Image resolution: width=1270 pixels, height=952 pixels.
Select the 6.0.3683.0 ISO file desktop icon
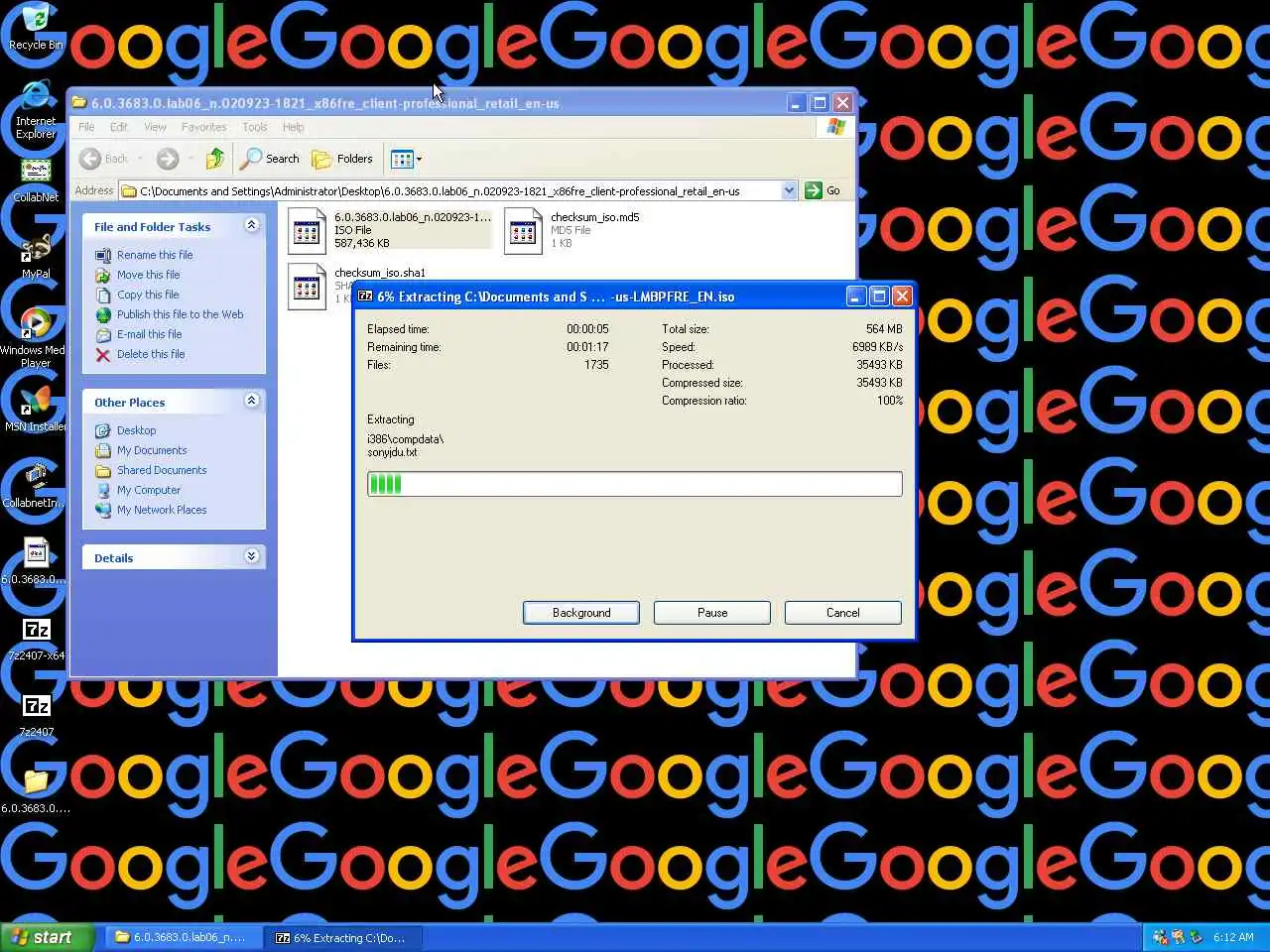tap(36, 560)
